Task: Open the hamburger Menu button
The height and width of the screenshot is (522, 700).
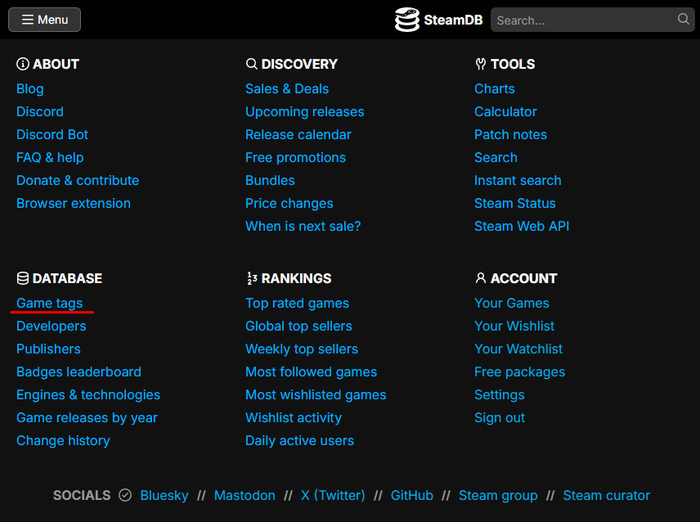Action: point(44,20)
